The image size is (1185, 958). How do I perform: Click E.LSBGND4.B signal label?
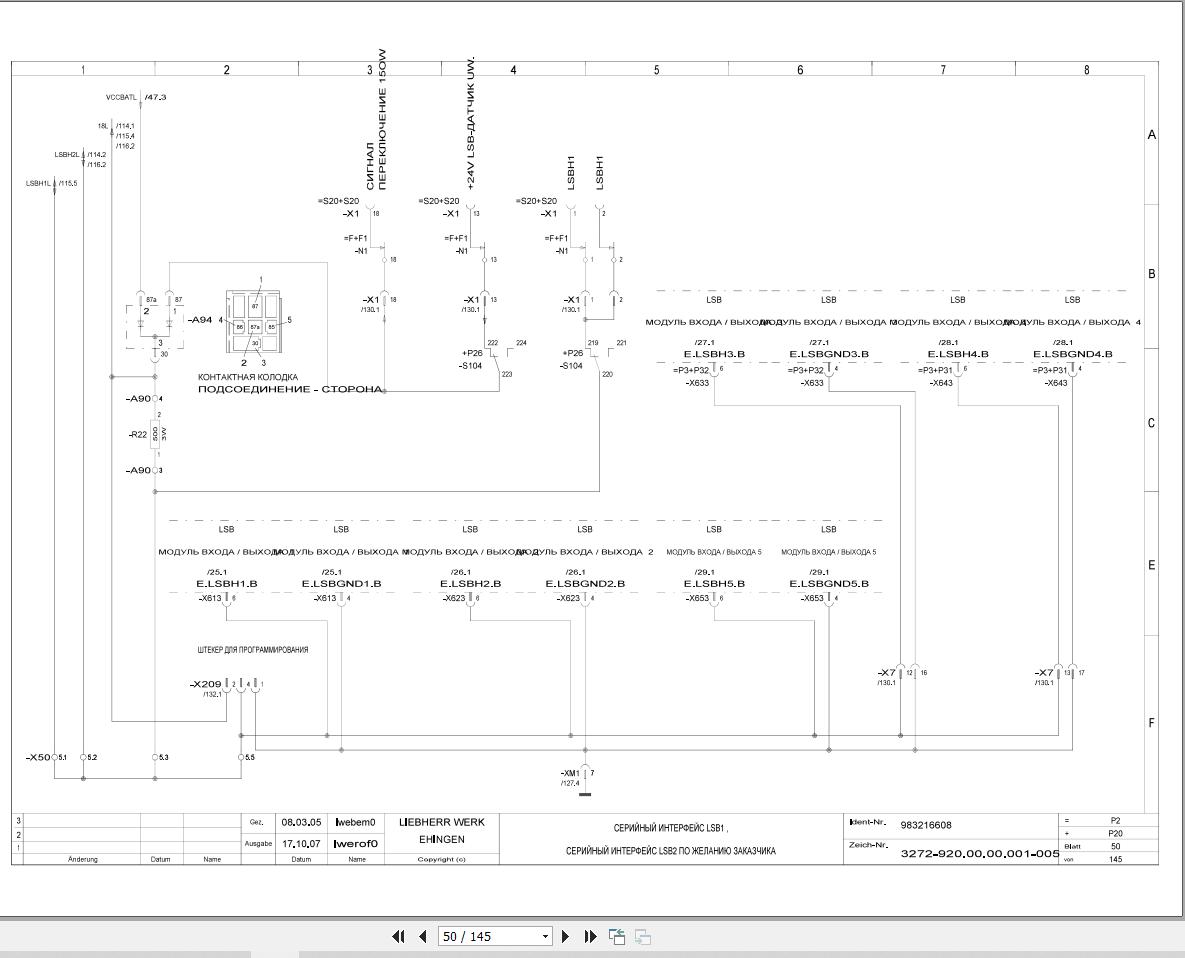coord(1073,354)
